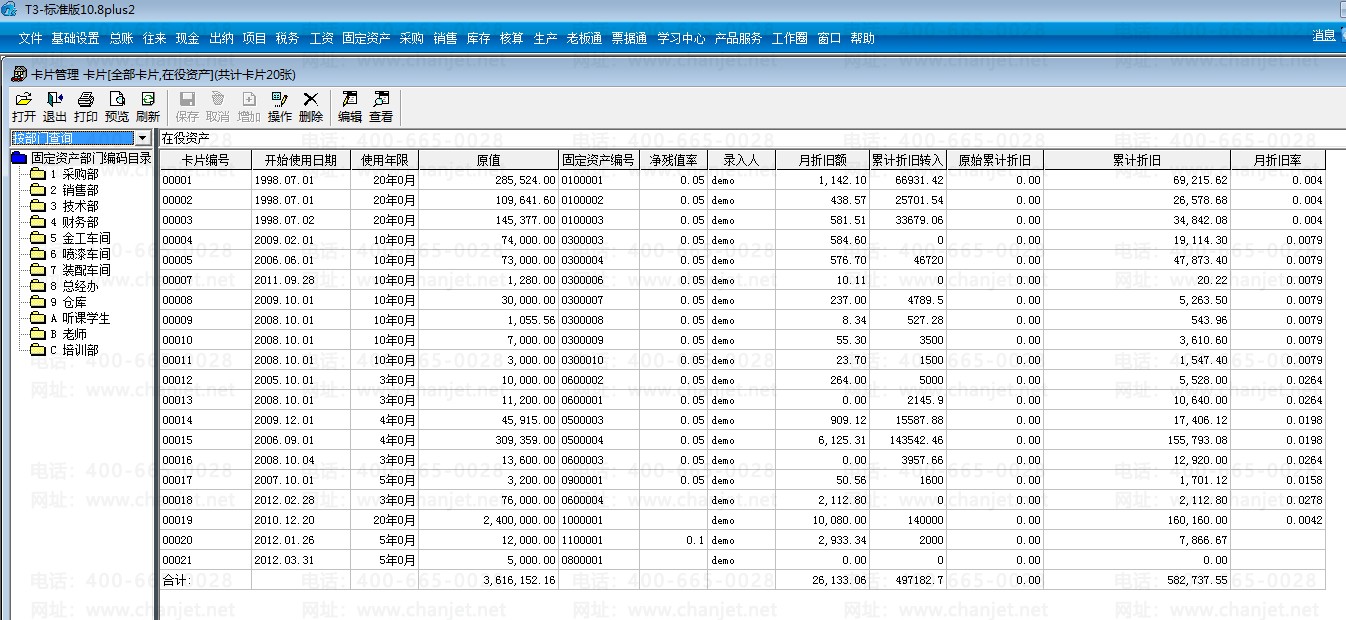Click accumulated depreciation 155,793.08 cell
1346x620 pixels.
(1137, 440)
